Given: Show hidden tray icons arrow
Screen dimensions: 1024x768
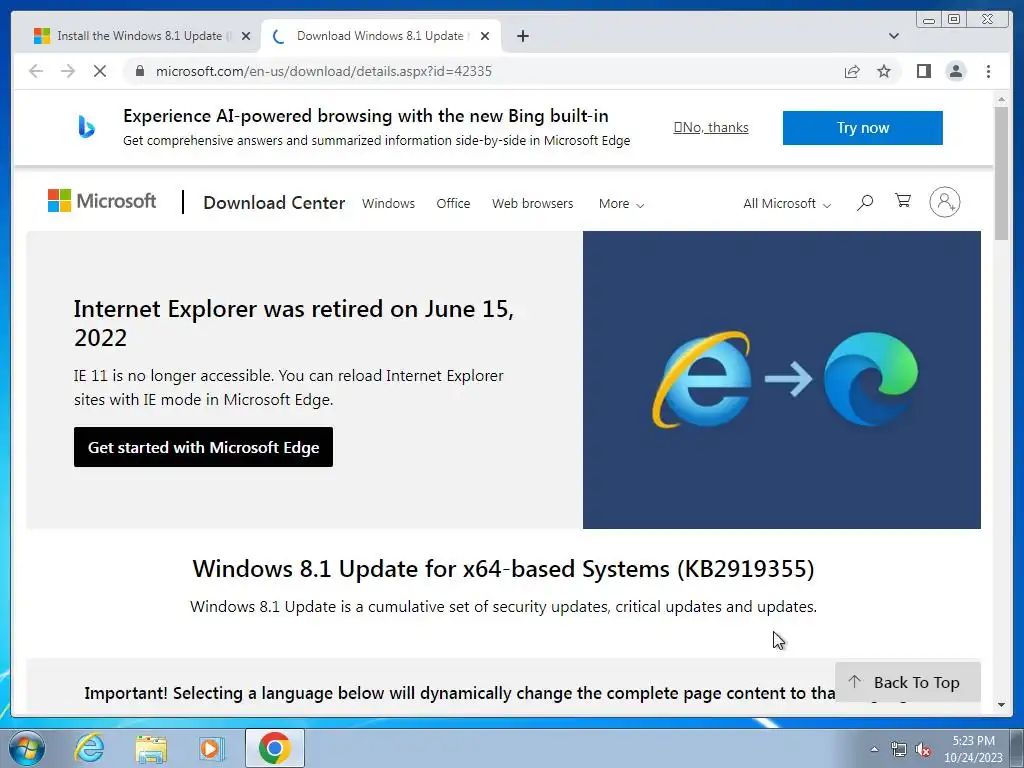Looking at the screenshot, I should click(x=874, y=749).
